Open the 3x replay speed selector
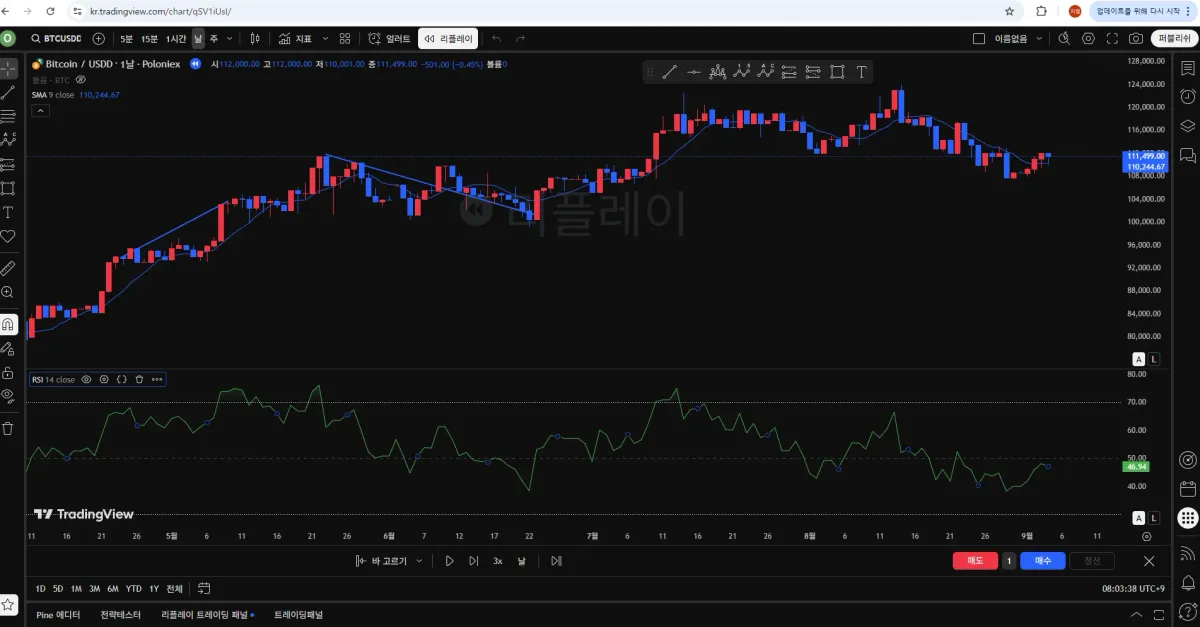The height and width of the screenshot is (627, 1200). pyautogui.click(x=498, y=561)
